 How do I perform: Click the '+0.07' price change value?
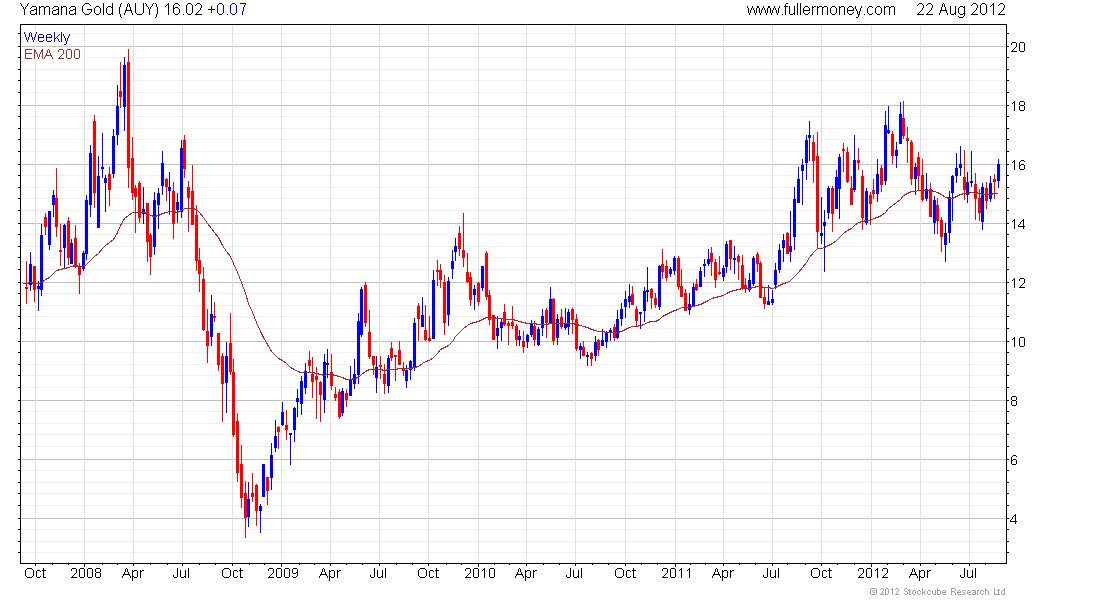coord(227,10)
